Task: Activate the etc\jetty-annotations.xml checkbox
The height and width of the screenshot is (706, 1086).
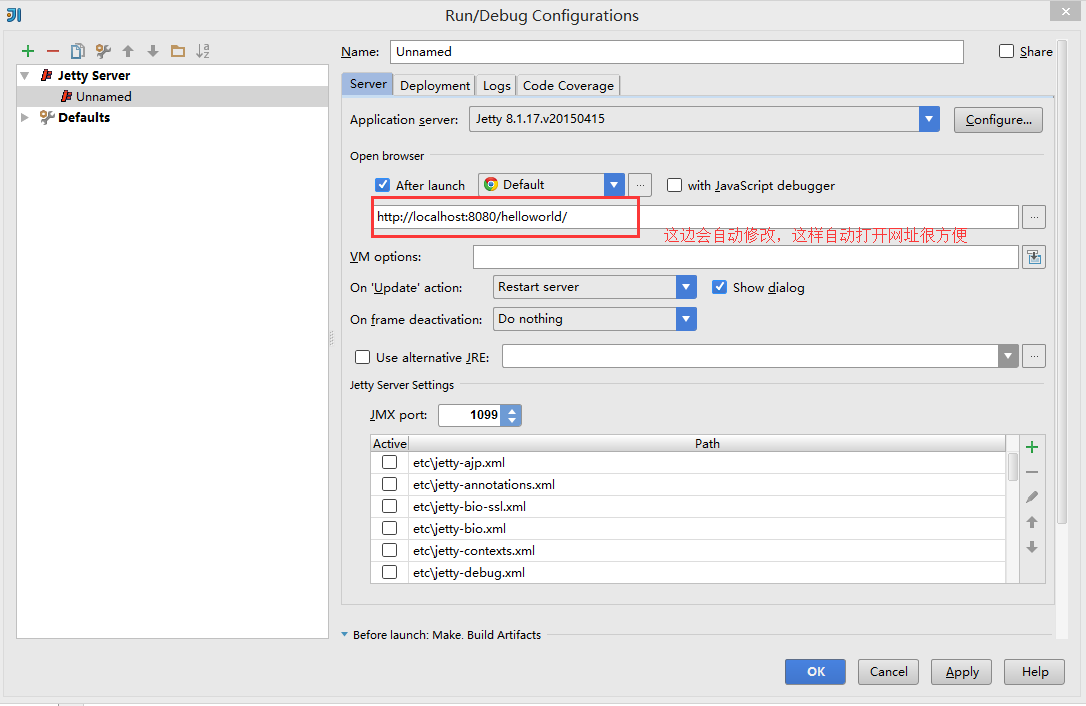Action: (389, 484)
